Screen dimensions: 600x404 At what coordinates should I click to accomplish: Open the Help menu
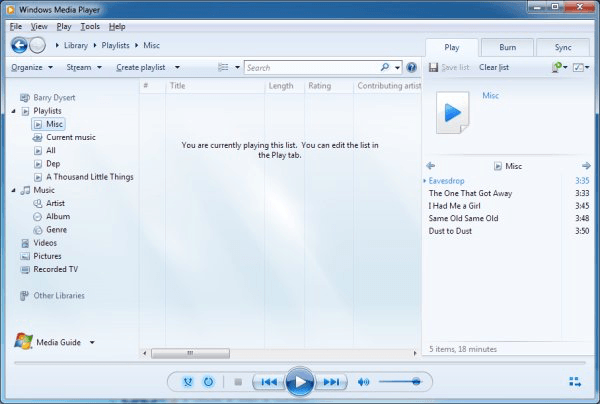[117, 26]
